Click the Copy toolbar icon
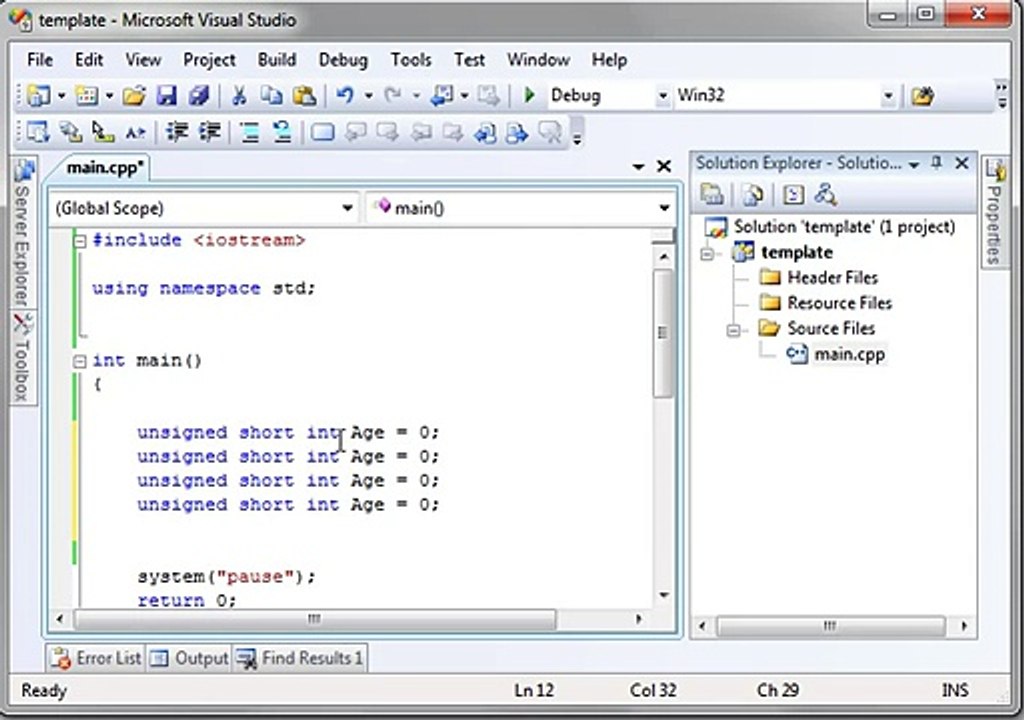The height and width of the screenshot is (720, 1024). point(271,96)
